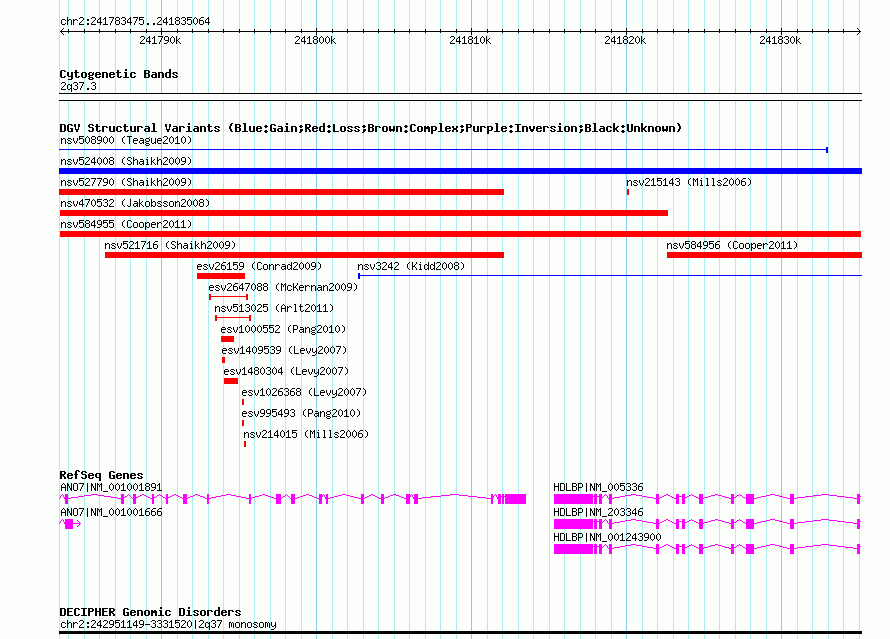Click the 241800k ruler tick label
Screen dimensions: 890x639
click(x=315, y=40)
